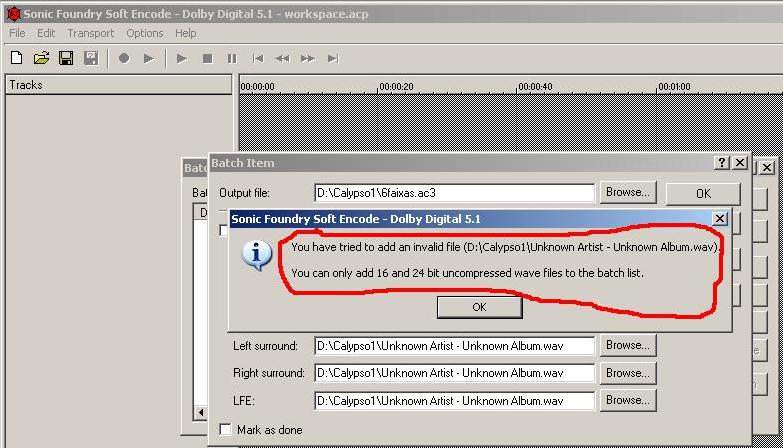The image size is (783, 448).
Task: Go to start of the timeline
Action: tap(258, 58)
